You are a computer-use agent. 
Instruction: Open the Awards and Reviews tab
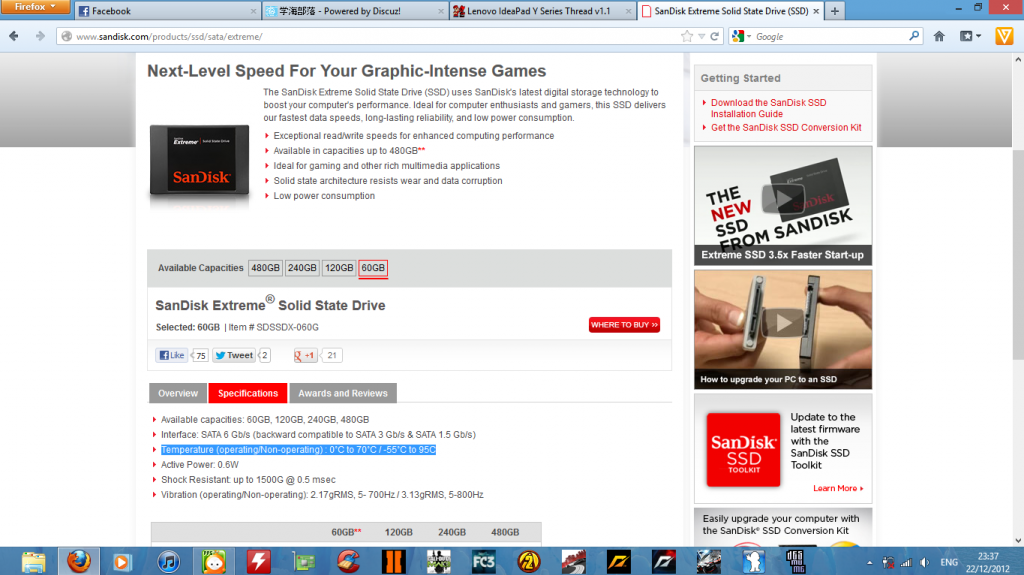[343, 393]
